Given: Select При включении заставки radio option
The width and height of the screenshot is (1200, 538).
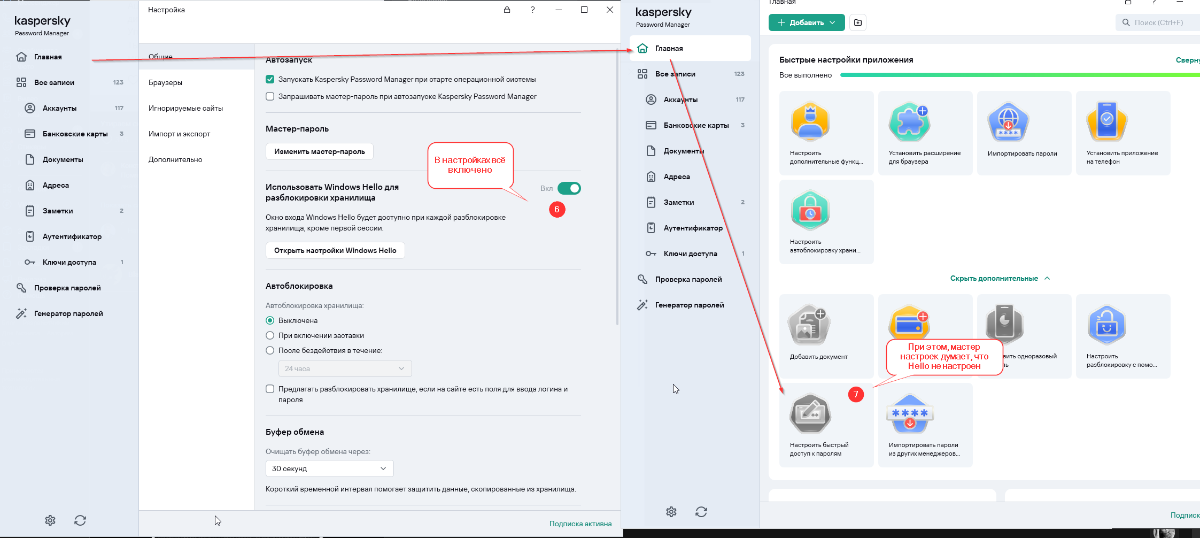Looking at the screenshot, I should point(270,335).
